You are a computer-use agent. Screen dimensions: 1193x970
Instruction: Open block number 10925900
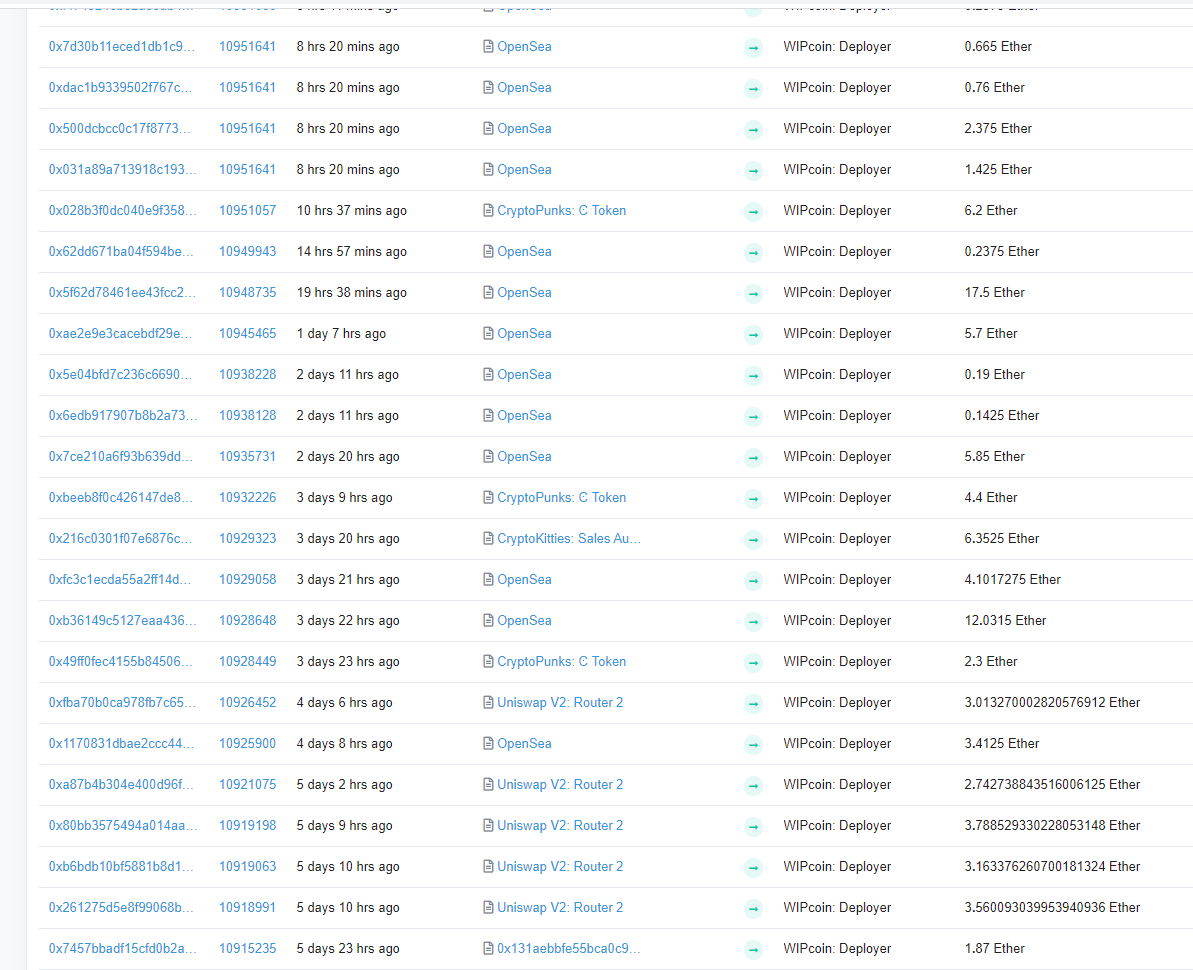[x=247, y=745]
